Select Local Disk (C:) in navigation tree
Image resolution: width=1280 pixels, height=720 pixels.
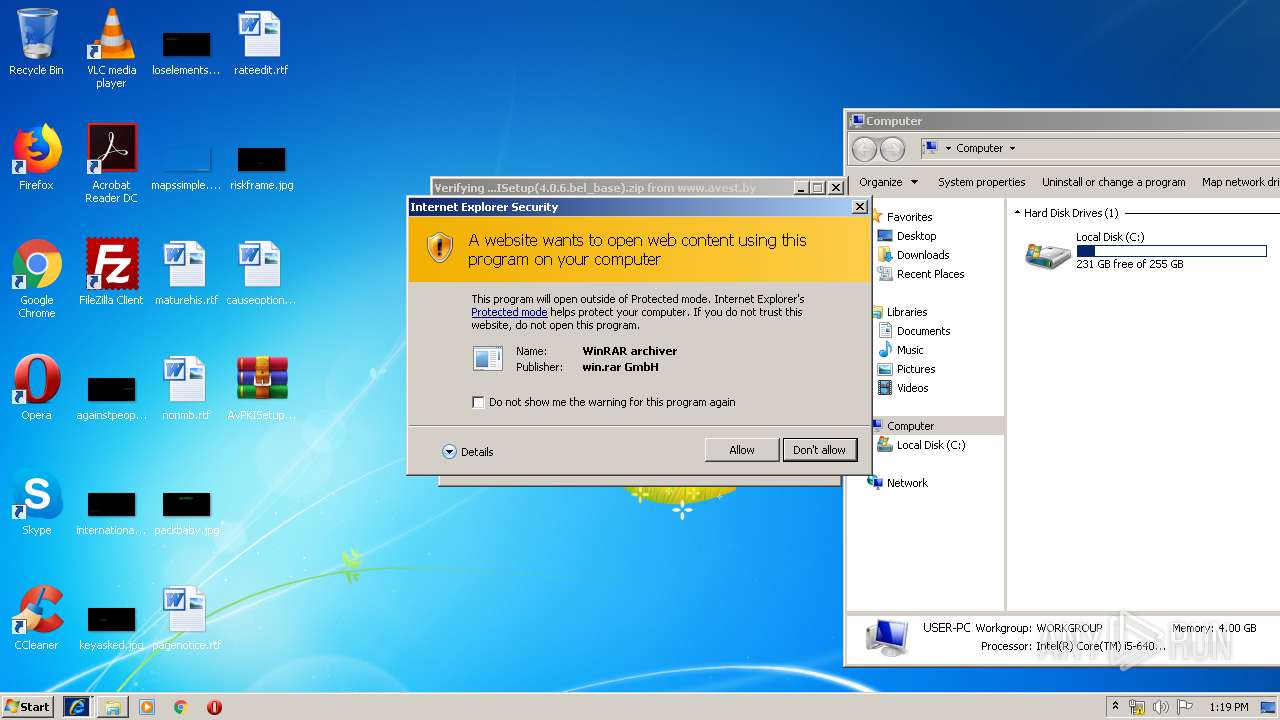coord(930,445)
